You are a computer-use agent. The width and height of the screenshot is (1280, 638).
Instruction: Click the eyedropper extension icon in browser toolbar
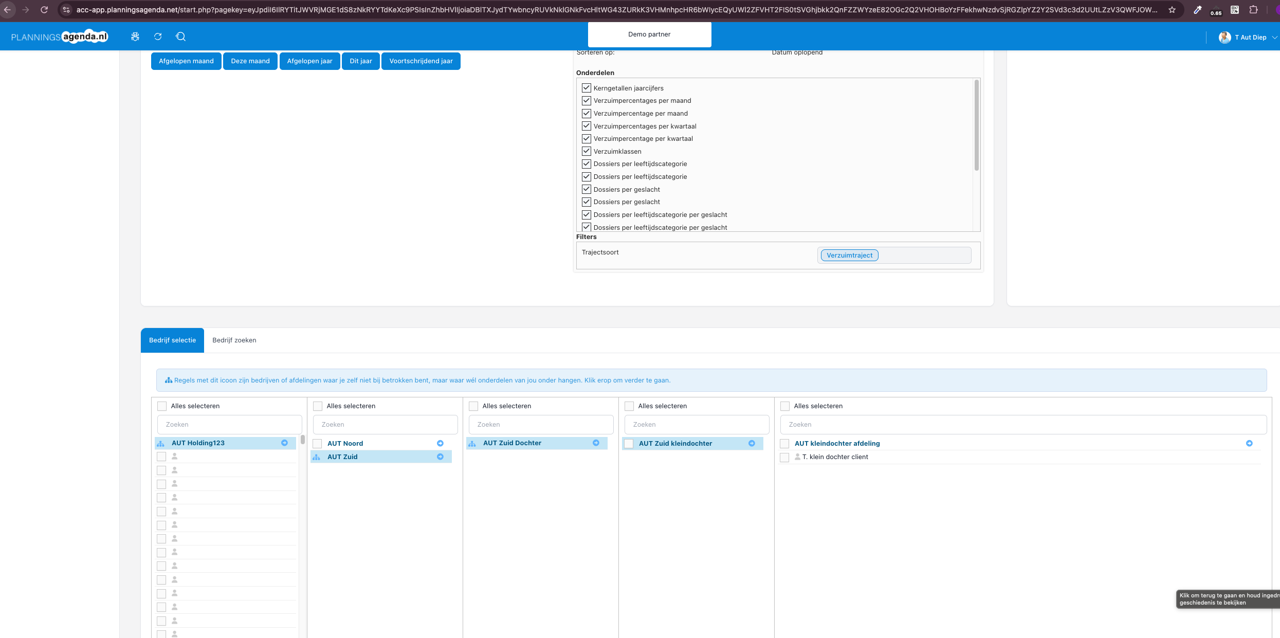click(x=1197, y=10)
